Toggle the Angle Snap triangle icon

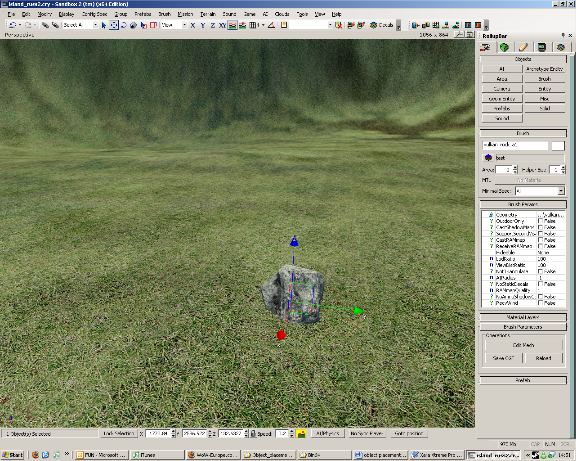[271, 25]
